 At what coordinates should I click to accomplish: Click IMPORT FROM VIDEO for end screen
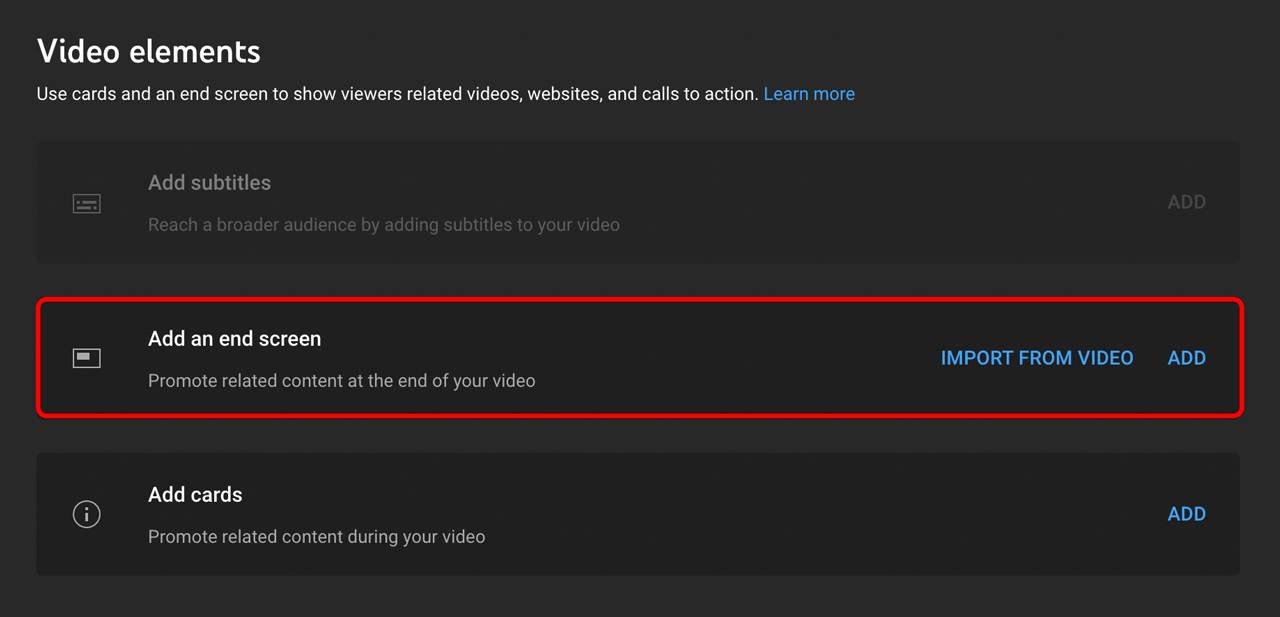(1037, 358)
